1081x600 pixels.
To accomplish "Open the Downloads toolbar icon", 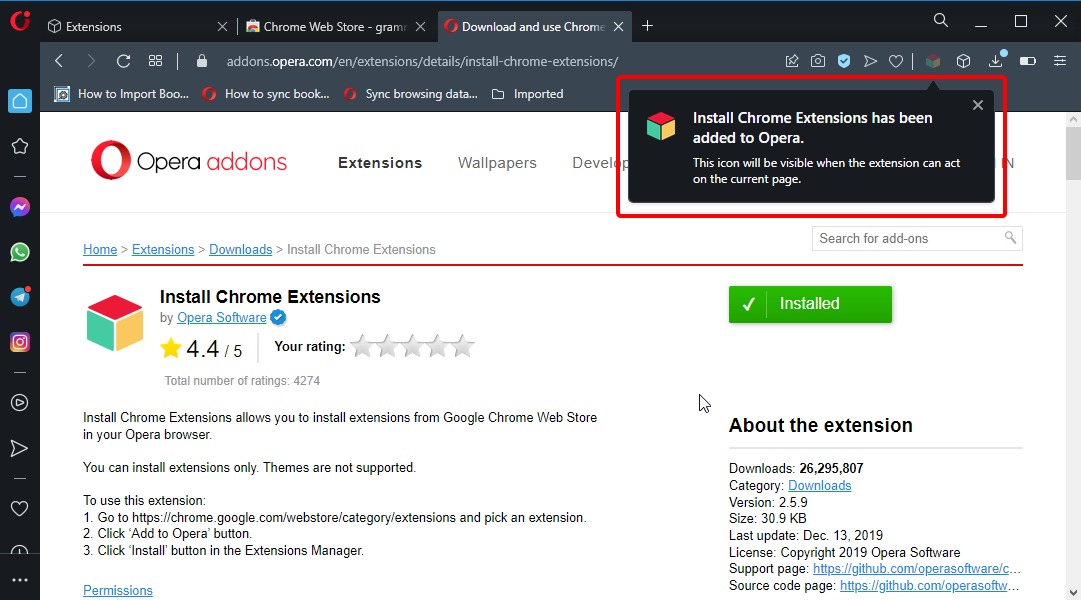I will [995, 61].
